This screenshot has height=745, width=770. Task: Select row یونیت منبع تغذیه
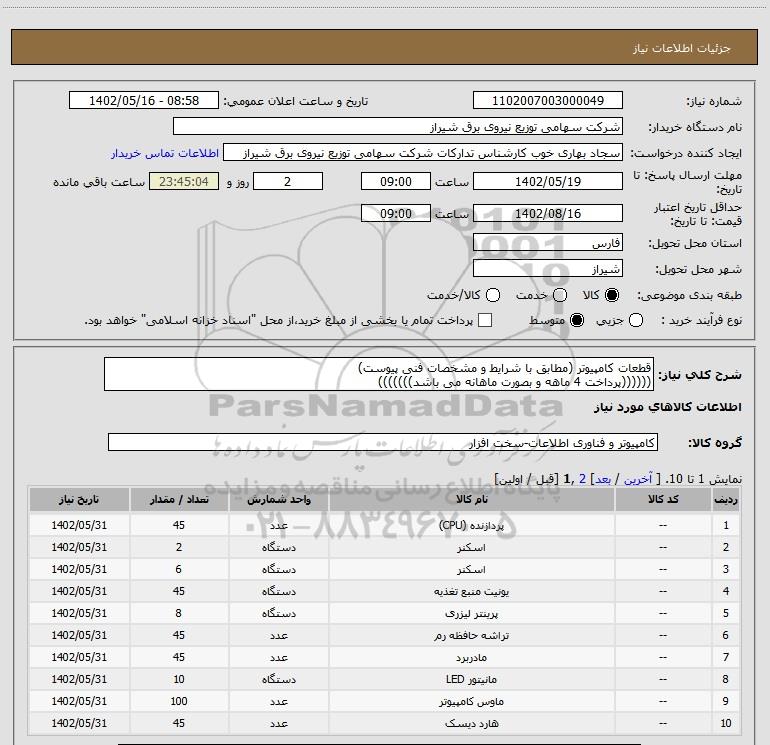click(x=384, y=591)
